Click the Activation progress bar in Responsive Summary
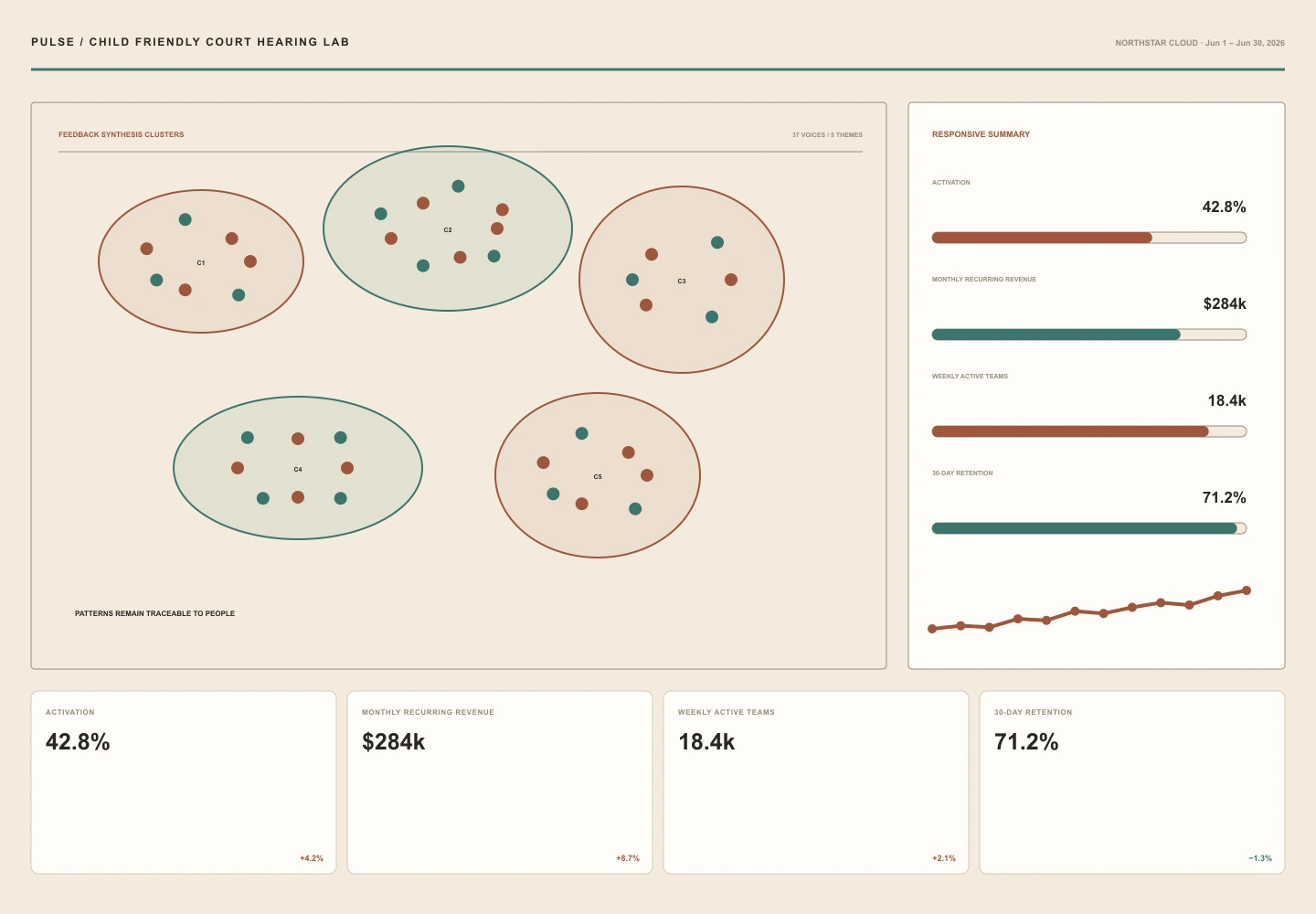 point(1089,238)
